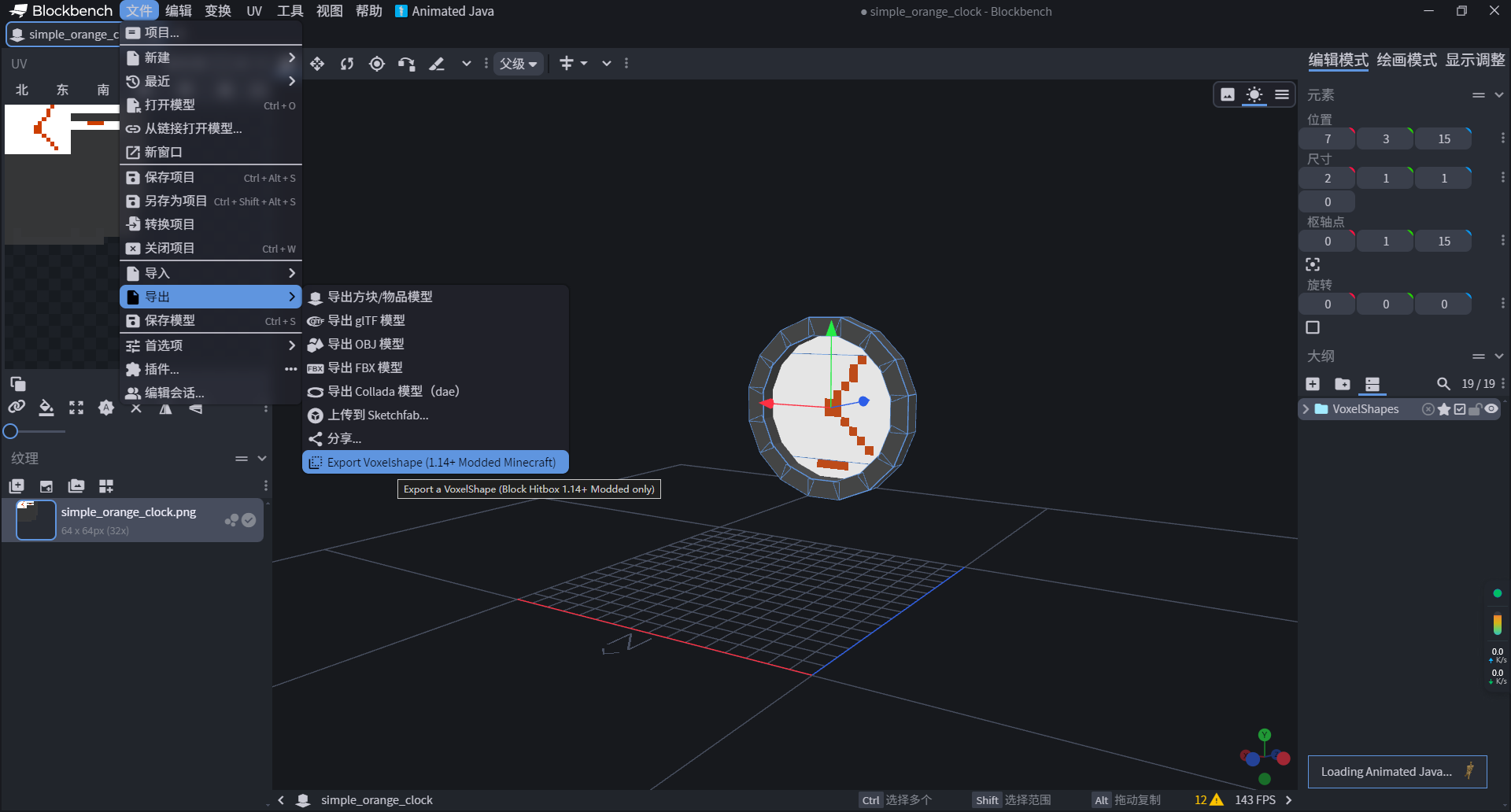Click the particle texture dots icon
Image resolution: width=1511 pixels, height=812 pixels.
231,520
